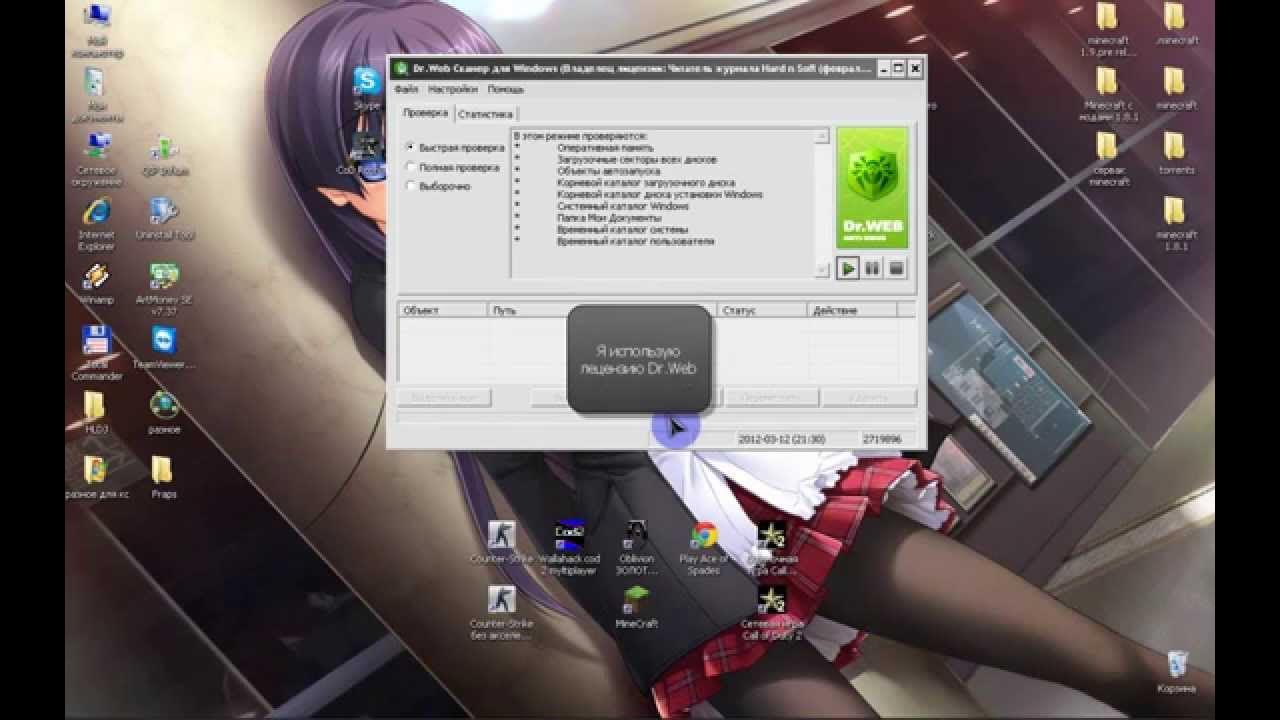This screenshot has width=1280, height=720.
Task: Click the Удалить button
Action: 869,397
